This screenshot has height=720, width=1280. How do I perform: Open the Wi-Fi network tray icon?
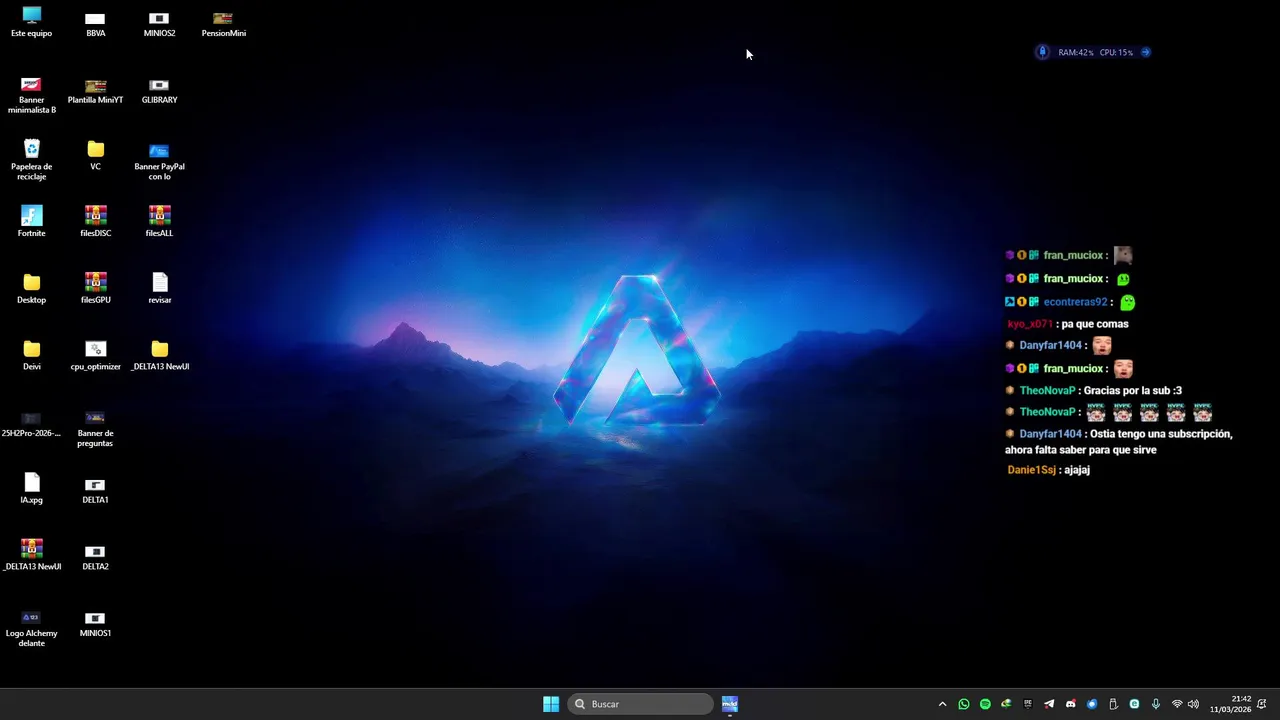pos(1177,704)
